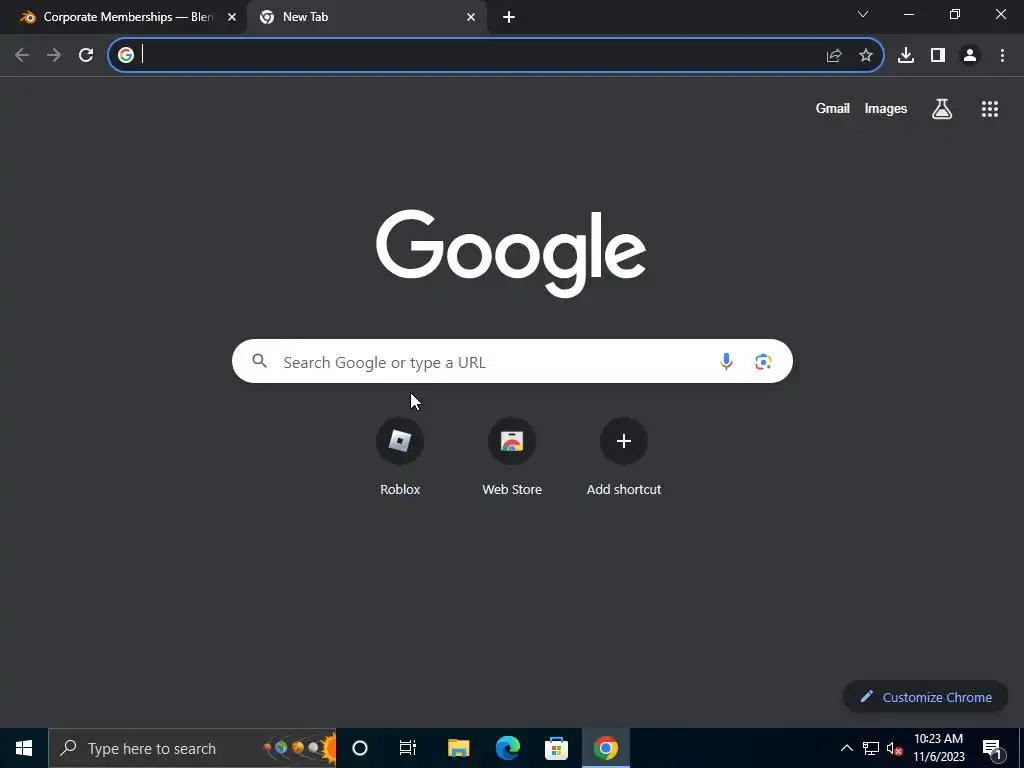This screenshot has height=768, width=1024.
Task: Click the magnifier icon in the search box
Action: click(259, 360)
